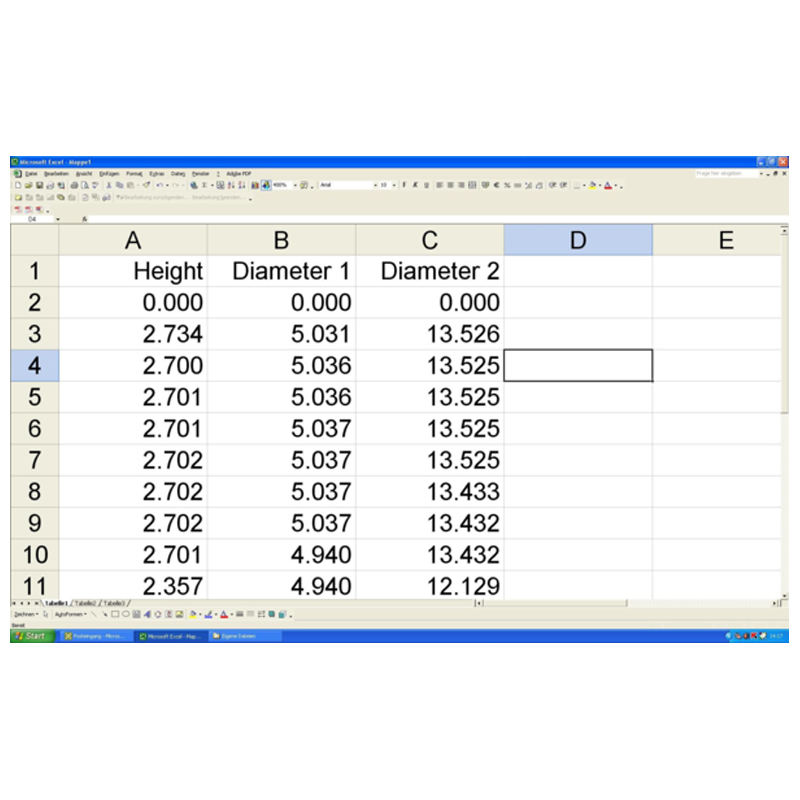Toggle the Drawing toolbar icon
The width and height of the screenshot is (800, 800).
tap(266, 185)
